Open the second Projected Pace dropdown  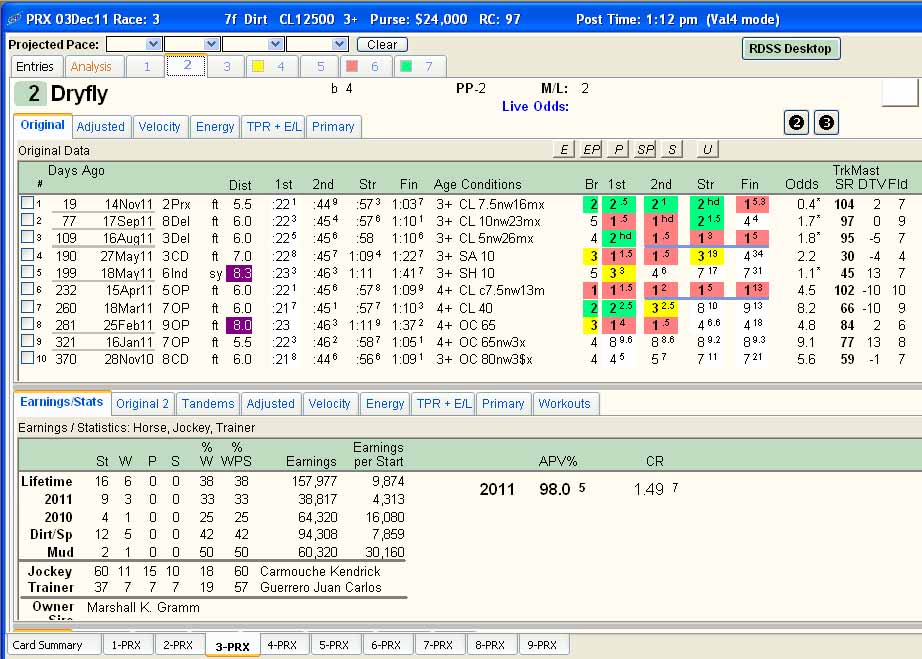pos(211,44)
